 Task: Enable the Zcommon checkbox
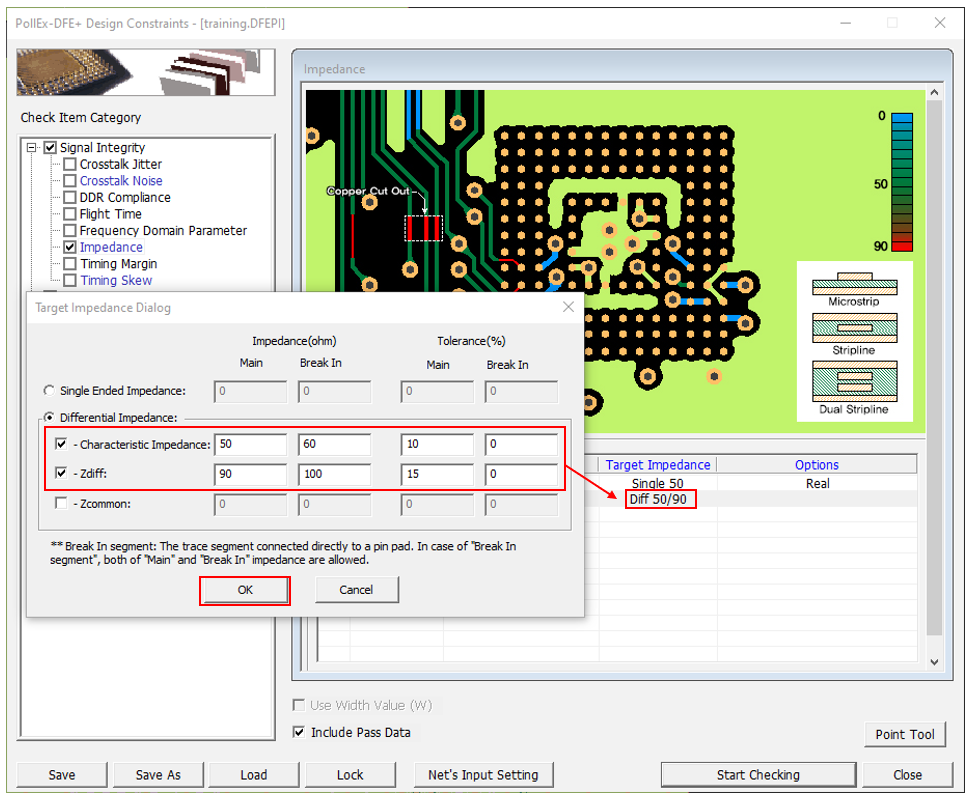pyautogui.click(x=62, y=504)
